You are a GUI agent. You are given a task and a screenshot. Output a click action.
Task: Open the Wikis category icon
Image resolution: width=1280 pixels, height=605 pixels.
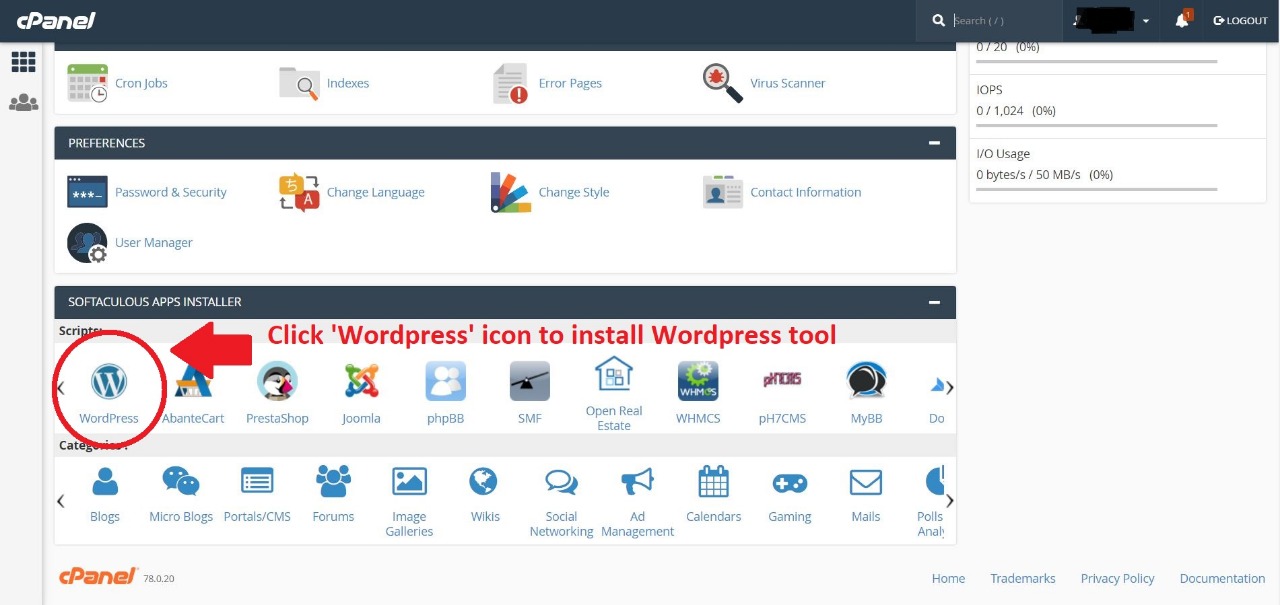click(485, 482)
